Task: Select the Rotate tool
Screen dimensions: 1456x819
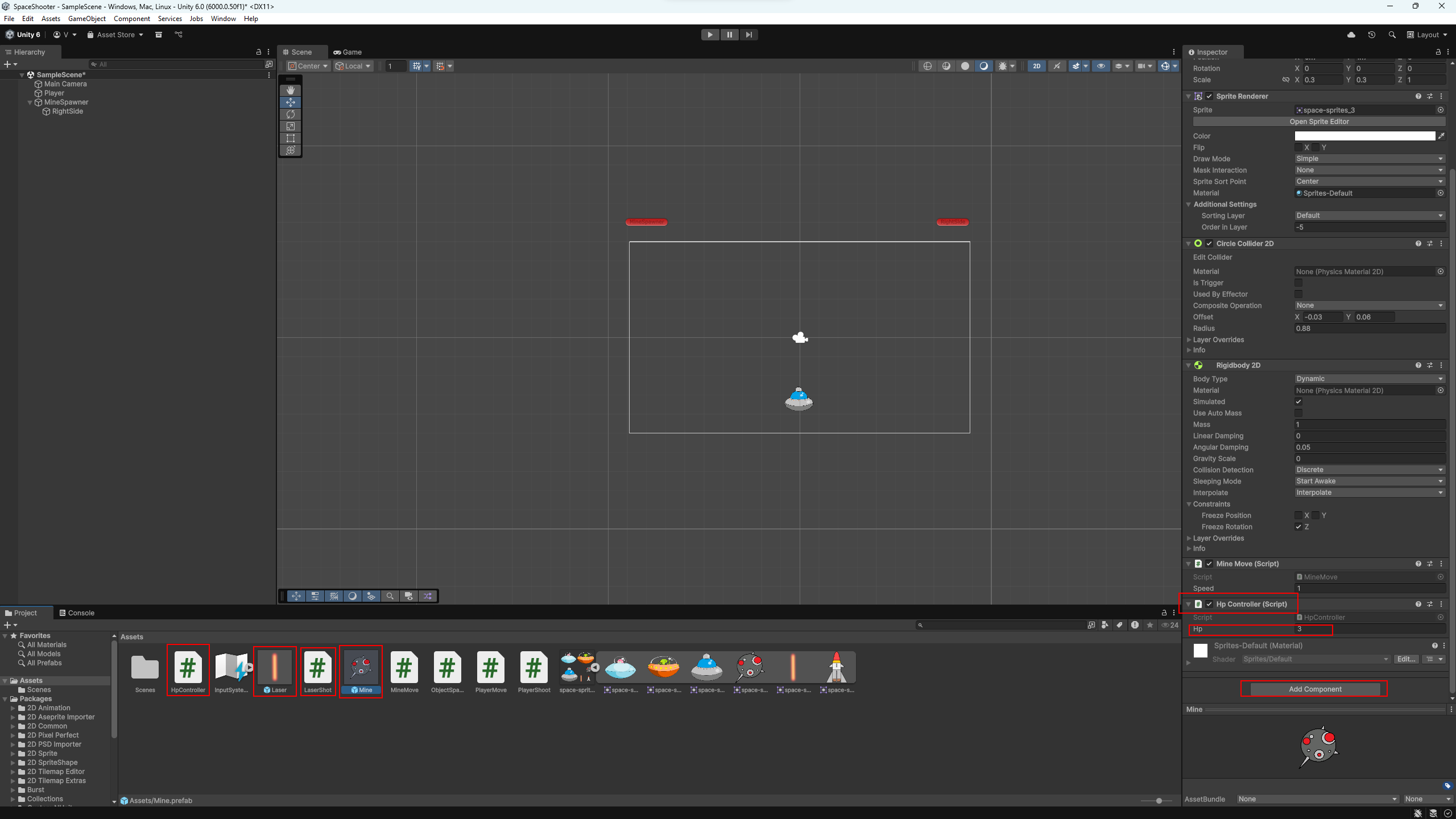Action: point(291,114)
